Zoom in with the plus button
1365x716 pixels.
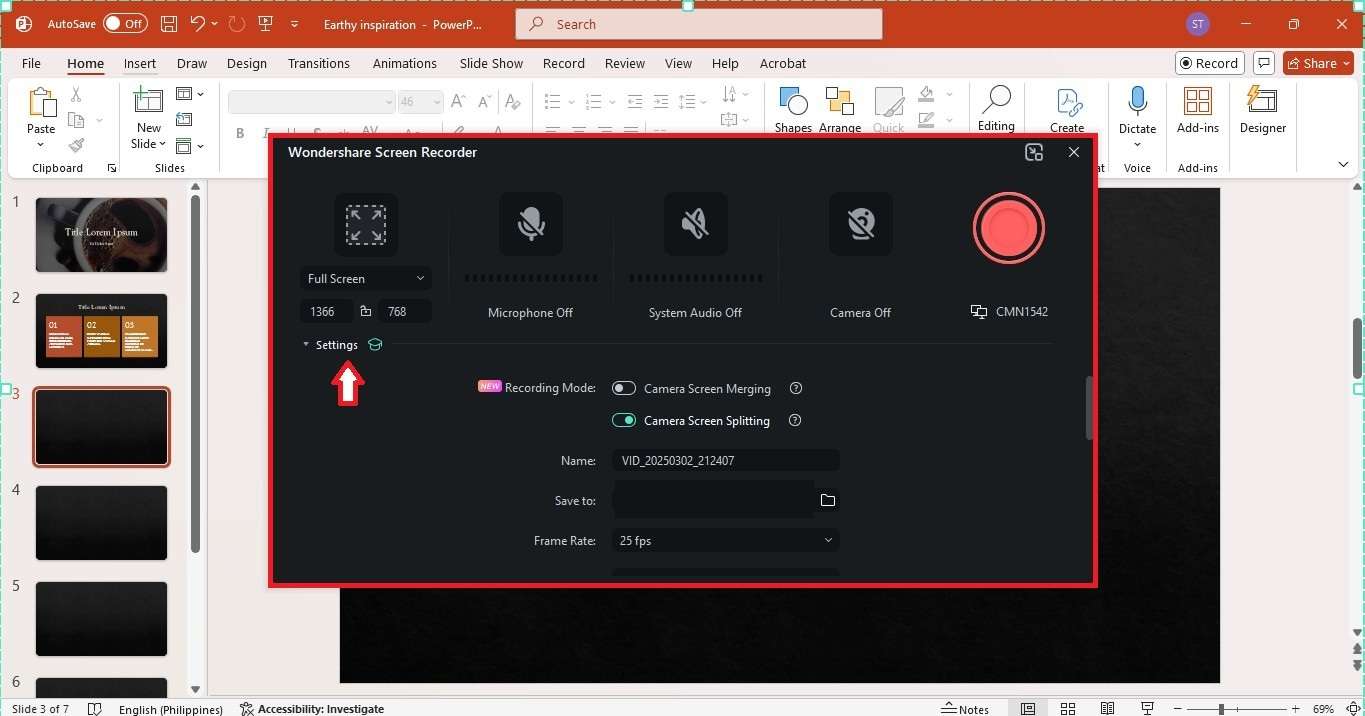click(1296, 709)
